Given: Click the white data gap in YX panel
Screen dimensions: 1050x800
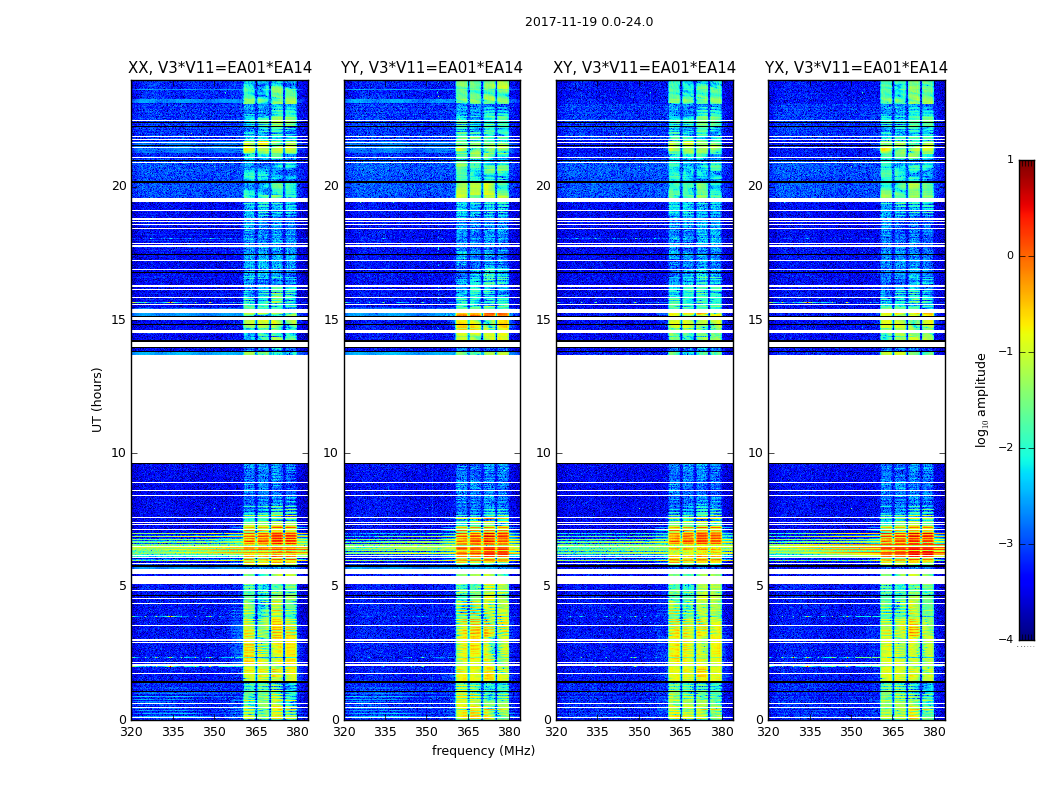Looking at the screenshot, I should pos(856,408).
